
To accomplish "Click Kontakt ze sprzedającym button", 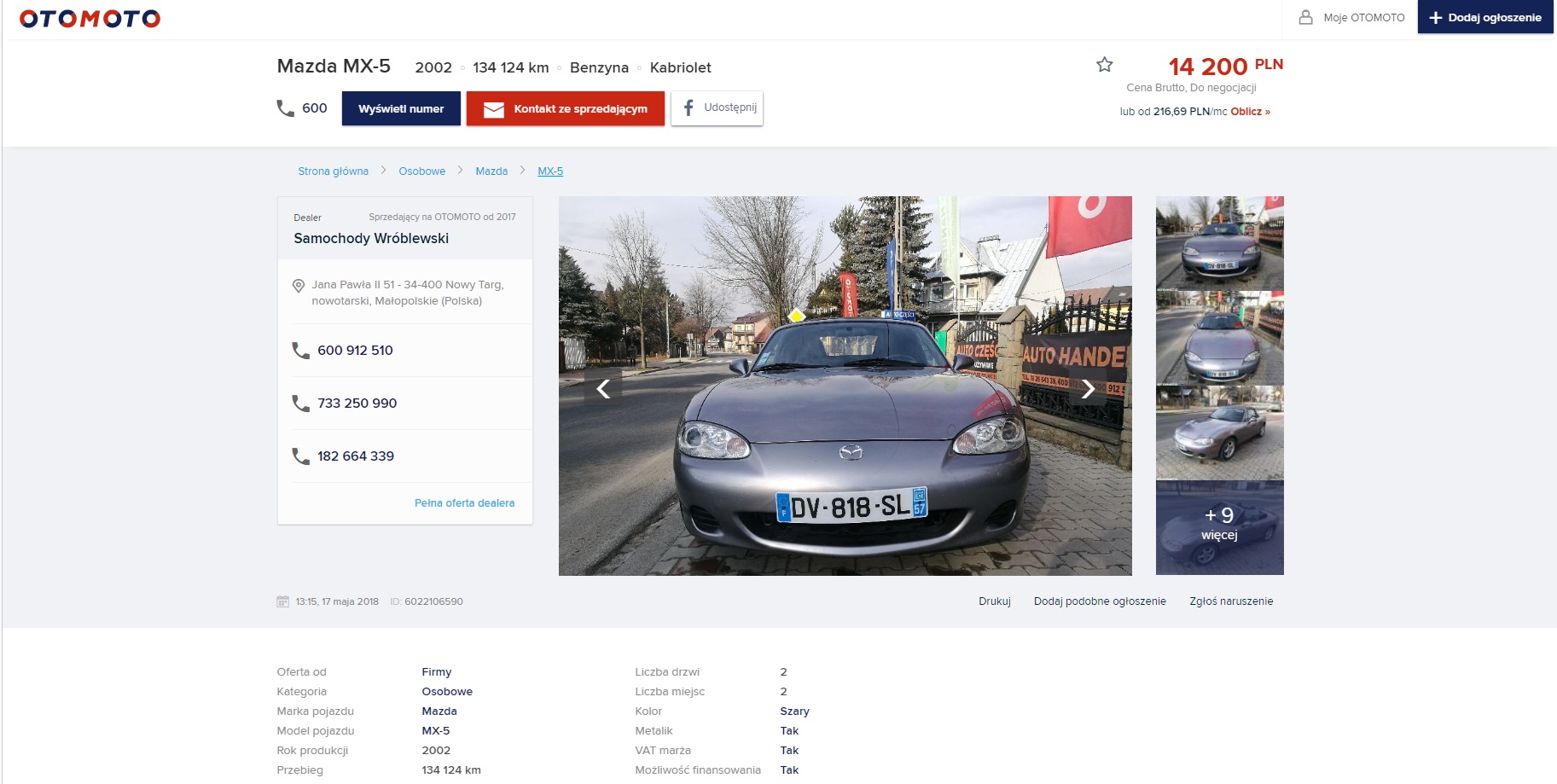I will point(565,108).
